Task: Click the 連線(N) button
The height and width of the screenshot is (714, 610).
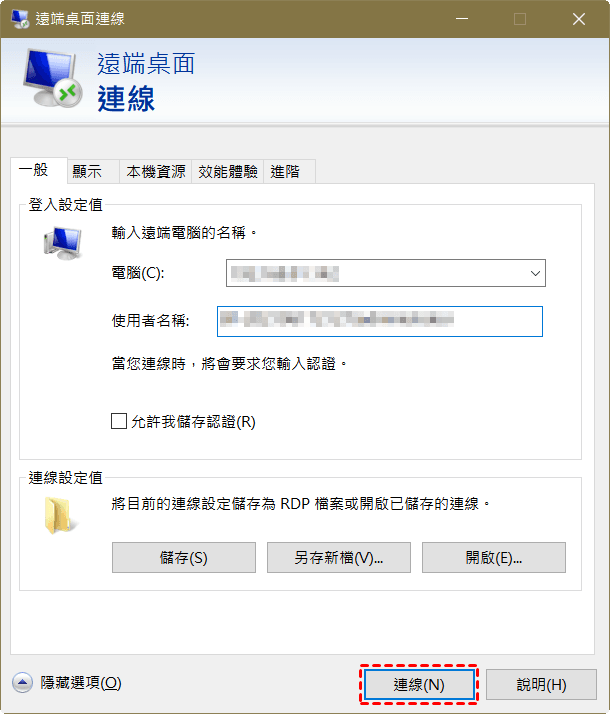Action: click(419, 684)
